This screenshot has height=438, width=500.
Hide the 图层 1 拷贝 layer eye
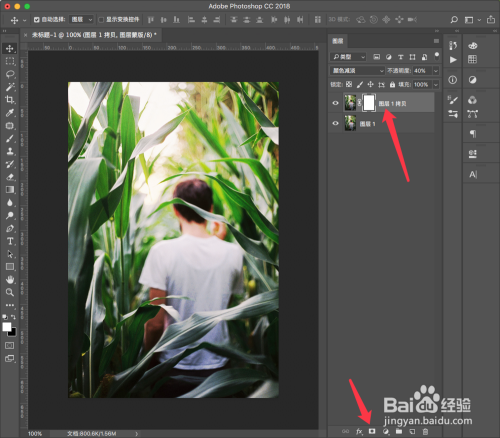(x=335, y=103)
